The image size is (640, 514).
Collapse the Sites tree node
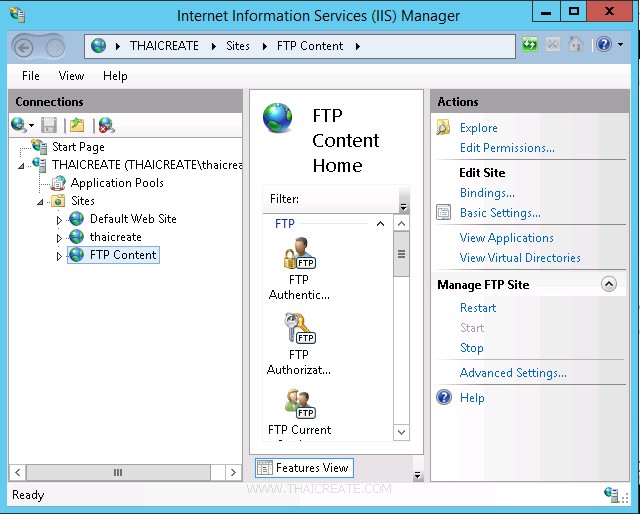pyautogui.click(x=40, y=202)
